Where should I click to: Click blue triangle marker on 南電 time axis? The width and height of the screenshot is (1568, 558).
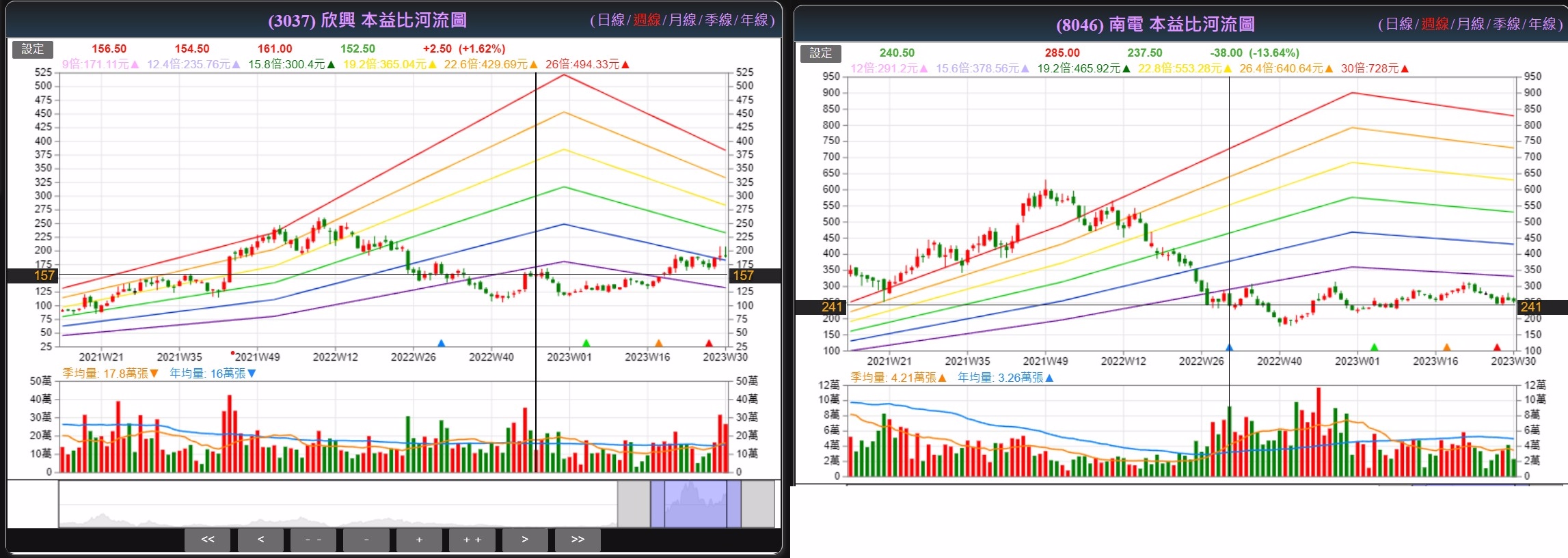[1229, 347]
